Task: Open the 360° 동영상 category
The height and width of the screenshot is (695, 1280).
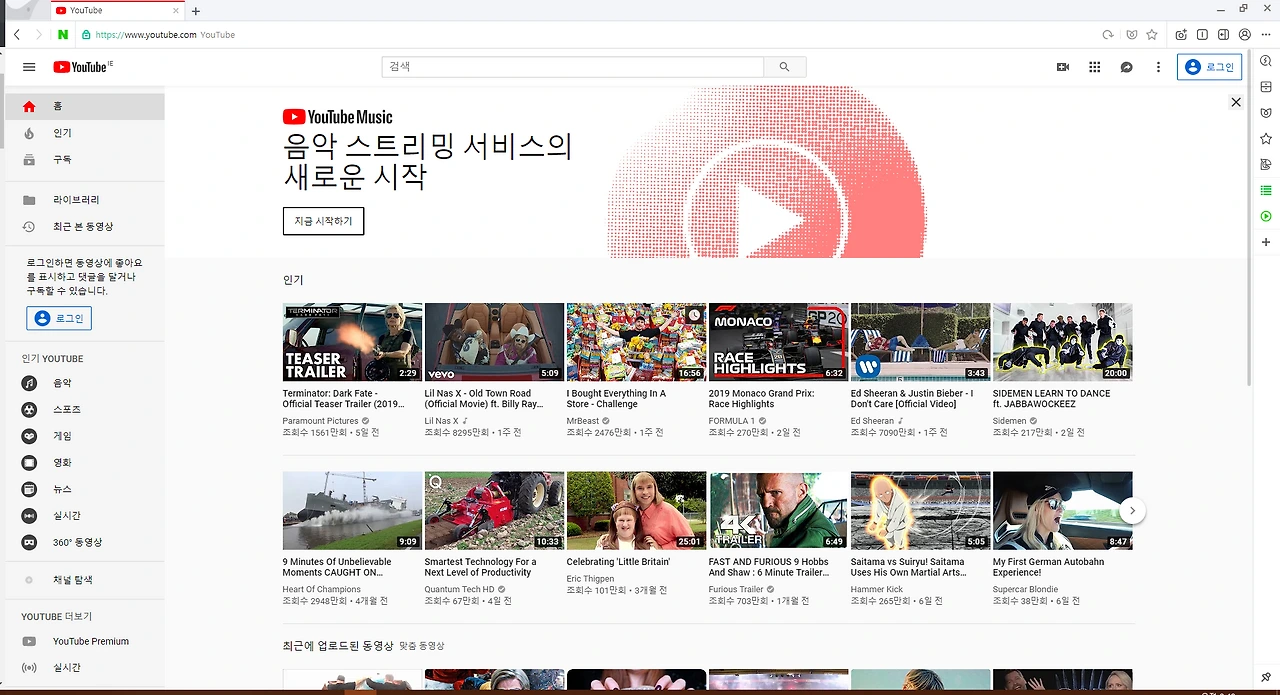Action: (x=85, y=542)
